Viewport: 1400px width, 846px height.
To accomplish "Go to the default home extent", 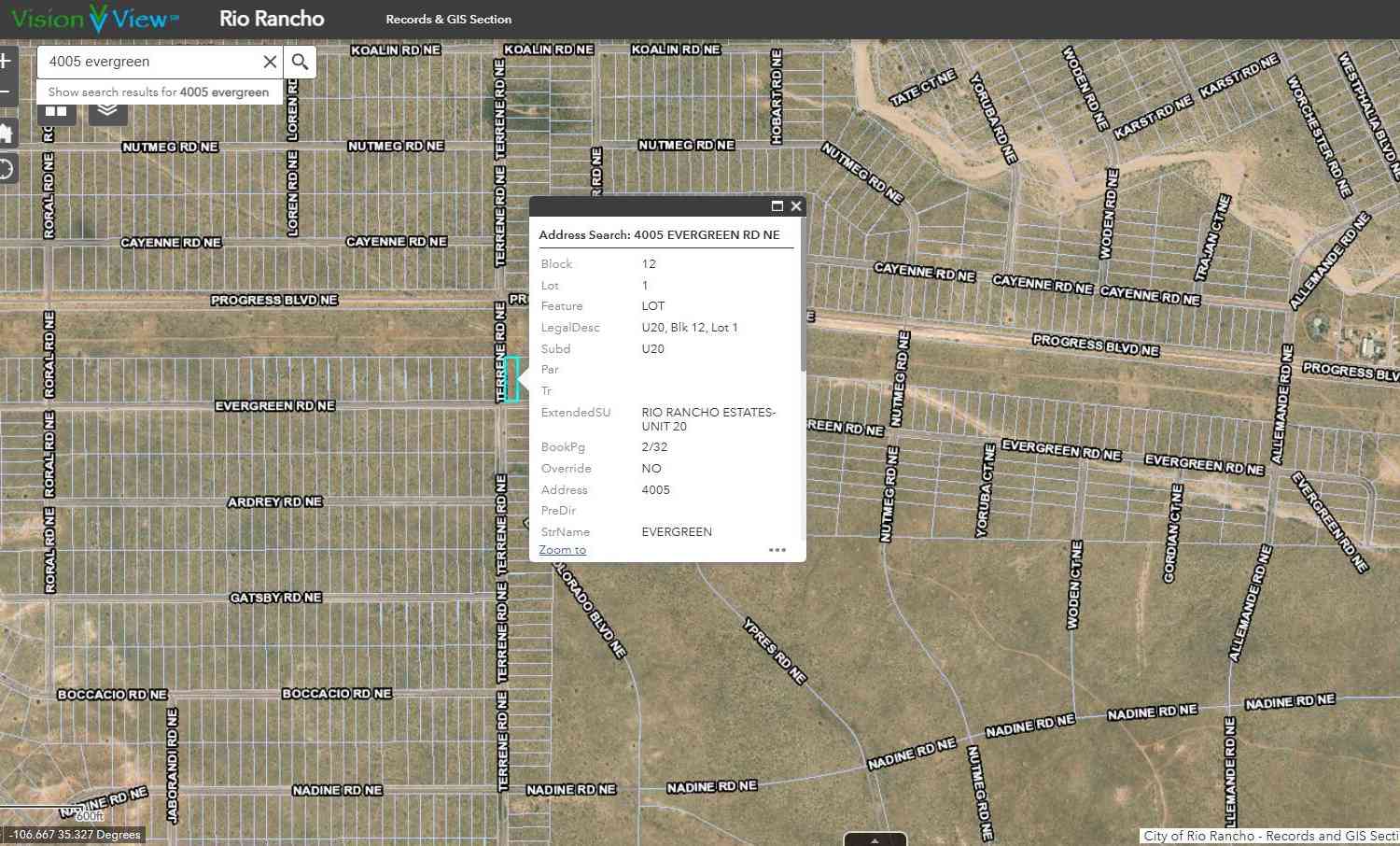I will [7, 133].
